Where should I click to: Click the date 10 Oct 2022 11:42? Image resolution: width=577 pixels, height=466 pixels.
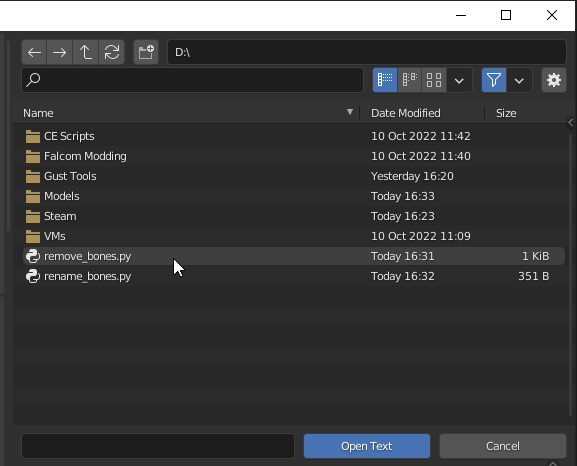421,136
